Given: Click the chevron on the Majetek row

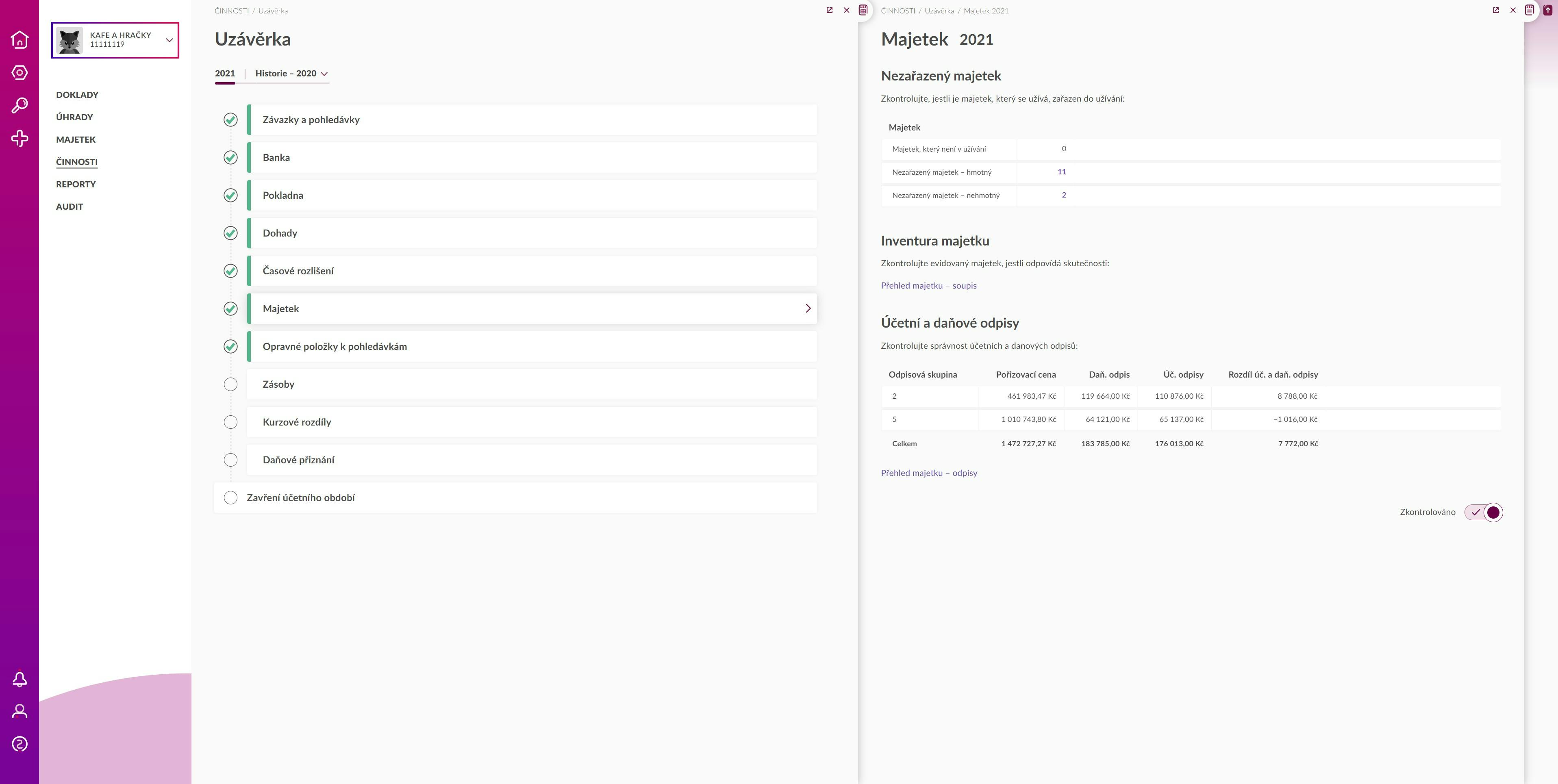Looking at the screenshot, I should pyautogui.click(x=808, y=308).
